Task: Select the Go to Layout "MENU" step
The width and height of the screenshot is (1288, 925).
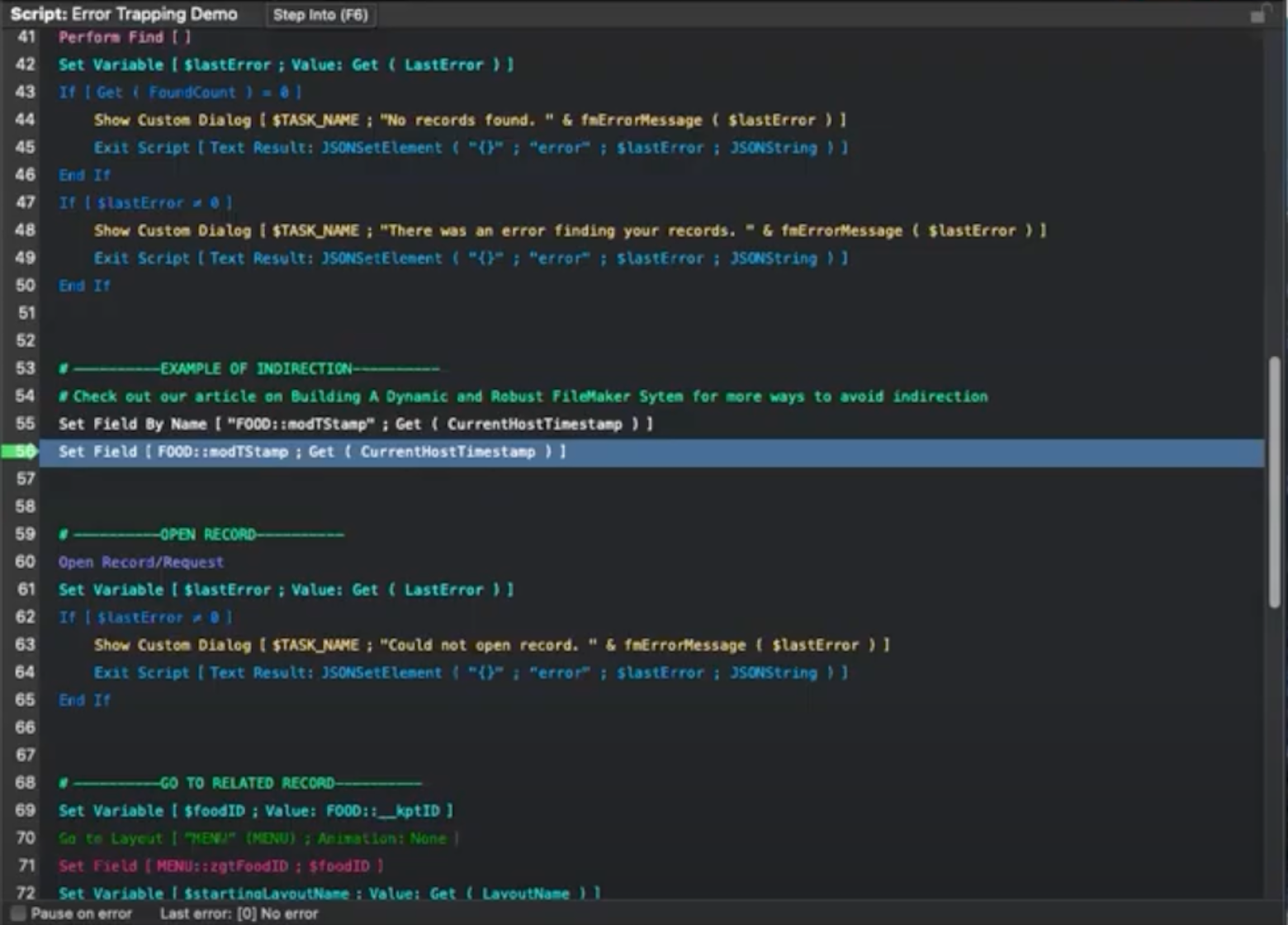Action: (651, 838)
